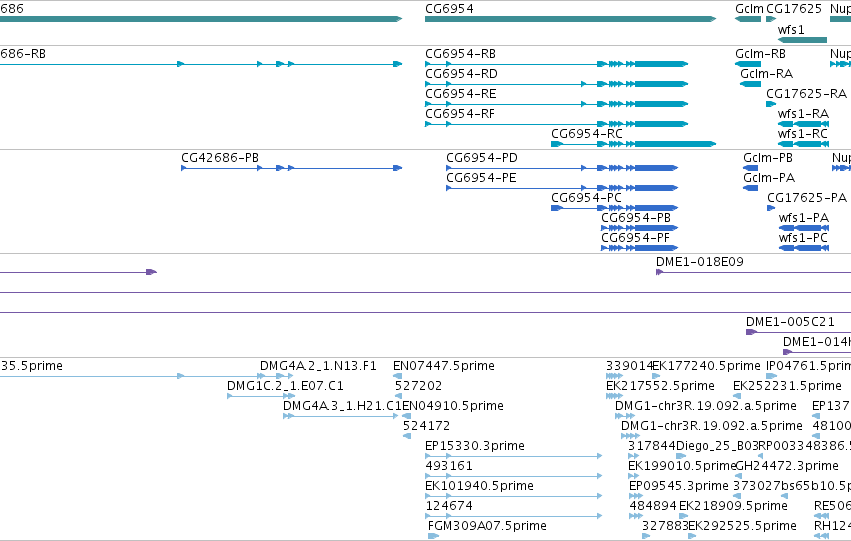Open the DME1-018E09 clone label
851x541 pixels.
pyautogui.click(x=700, y=262)
